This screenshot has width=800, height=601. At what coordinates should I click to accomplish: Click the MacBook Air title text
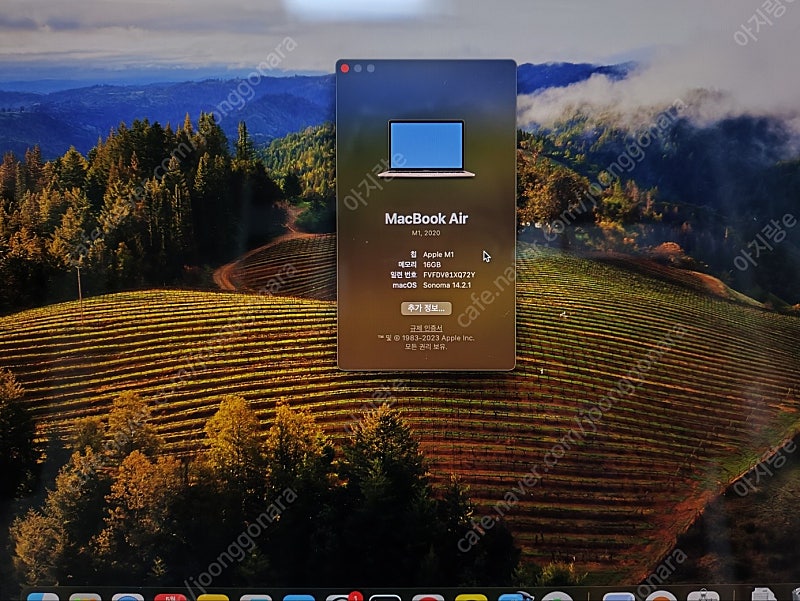pos(426,219)
